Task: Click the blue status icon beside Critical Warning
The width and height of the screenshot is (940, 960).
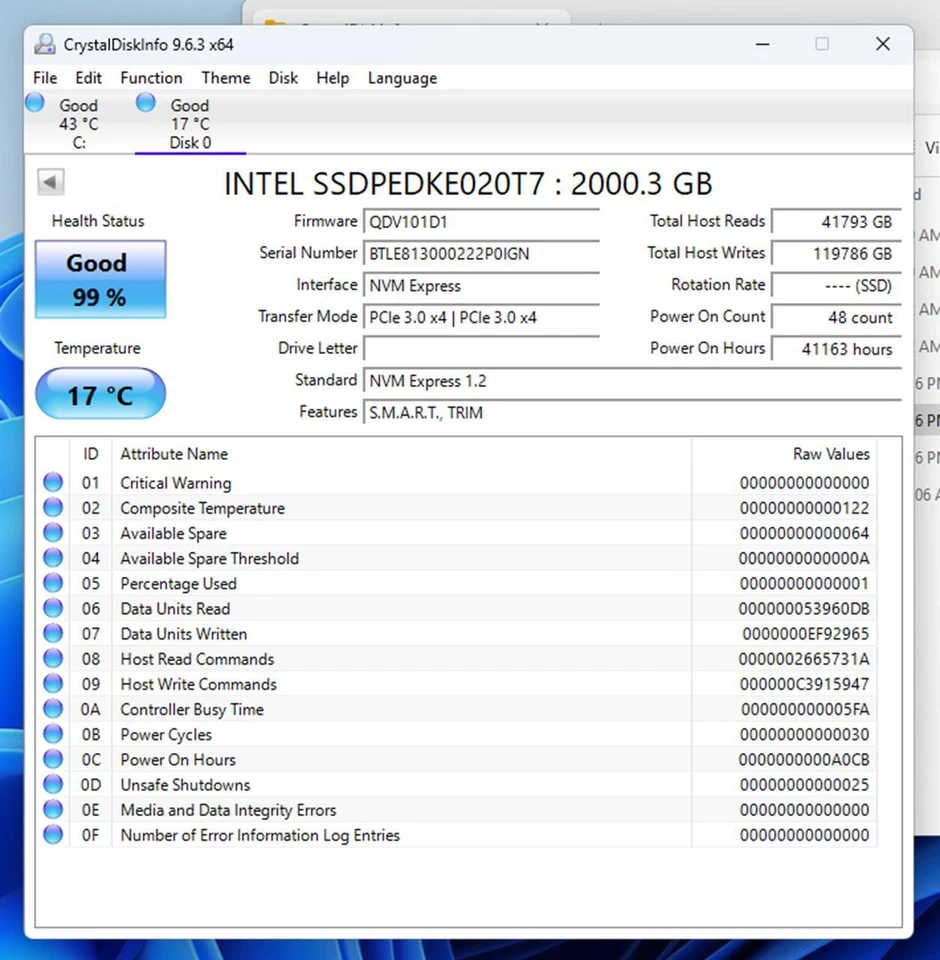Action: [x=52, y=482]
